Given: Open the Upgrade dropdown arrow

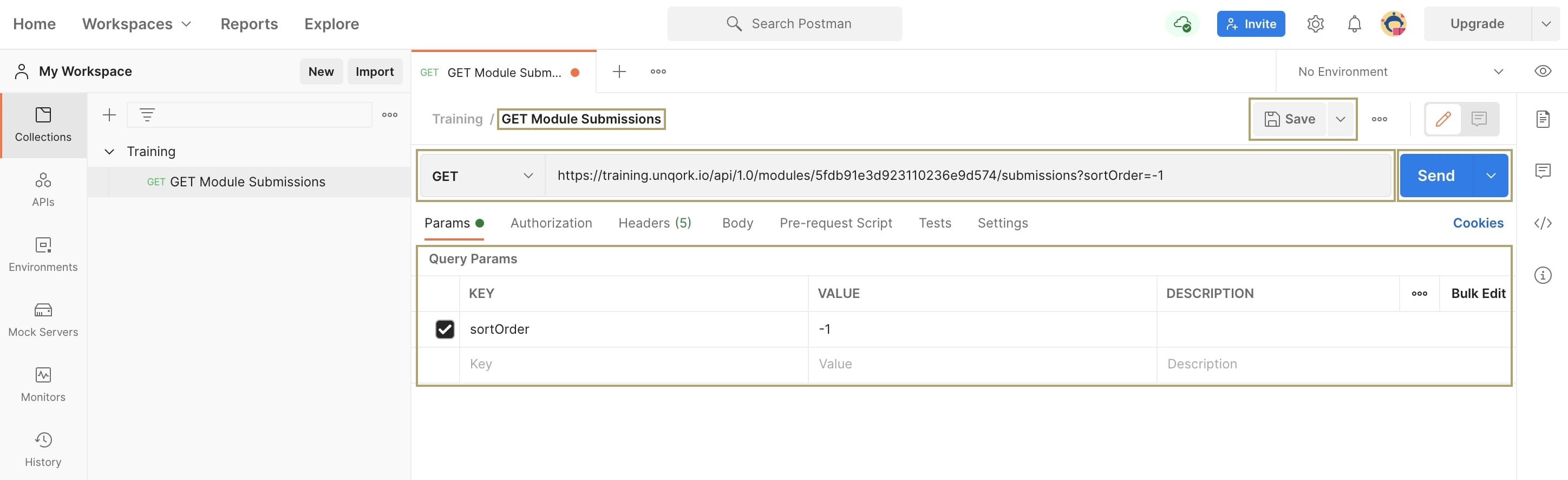Looking at the screenshot, I should click(1545, 24).
